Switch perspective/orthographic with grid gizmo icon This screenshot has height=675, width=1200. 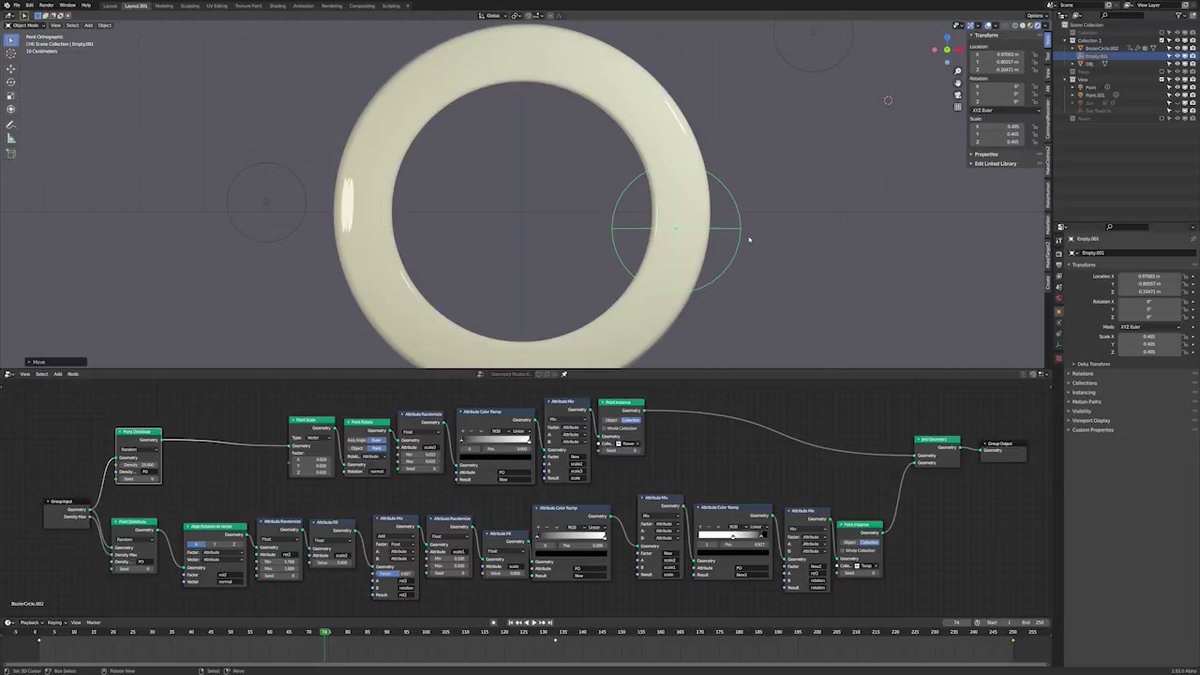tap(957, 107)
